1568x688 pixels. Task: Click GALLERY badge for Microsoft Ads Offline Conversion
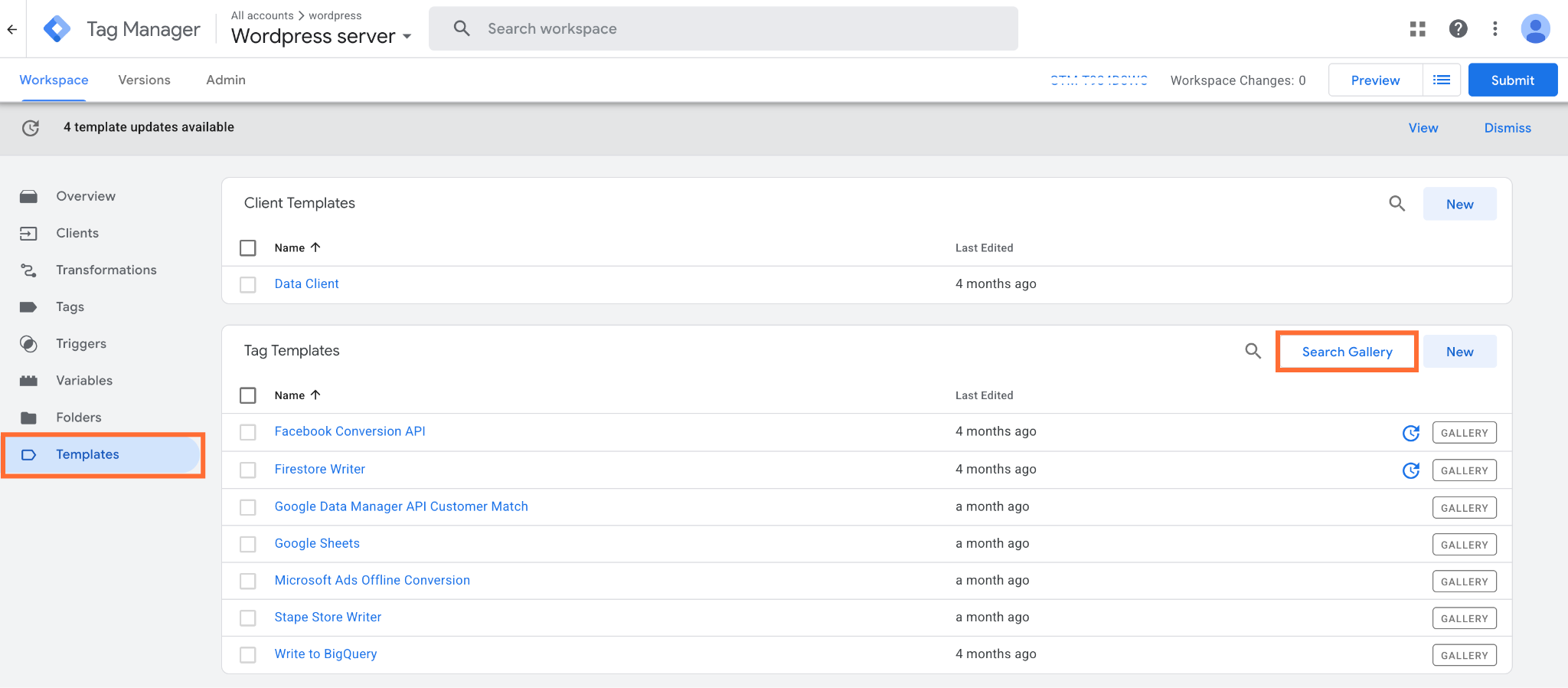pyautogui.click(x=1465, y=582)
